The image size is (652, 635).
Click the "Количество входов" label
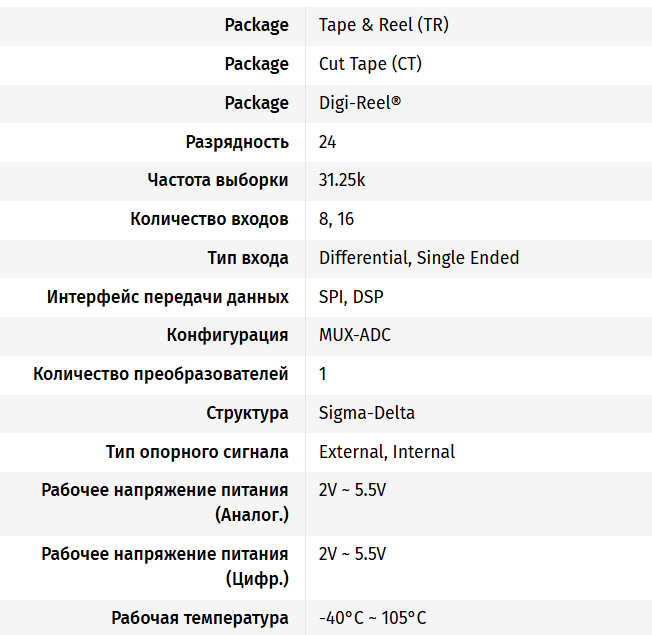click(x=209, y=219)
